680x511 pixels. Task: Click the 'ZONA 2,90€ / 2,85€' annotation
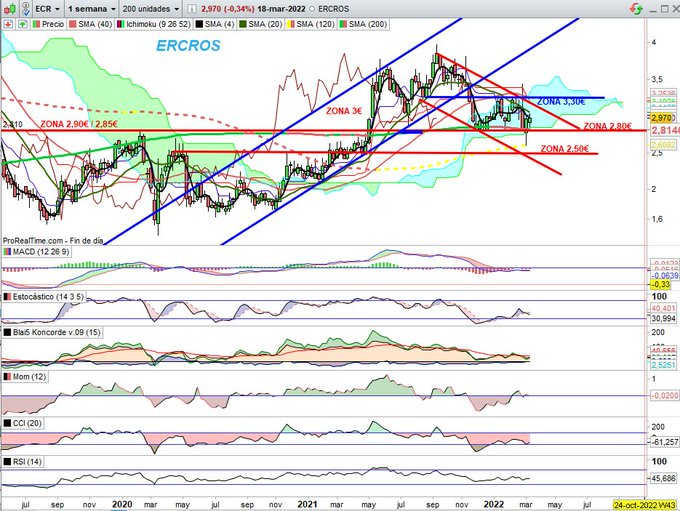point(79,124)
